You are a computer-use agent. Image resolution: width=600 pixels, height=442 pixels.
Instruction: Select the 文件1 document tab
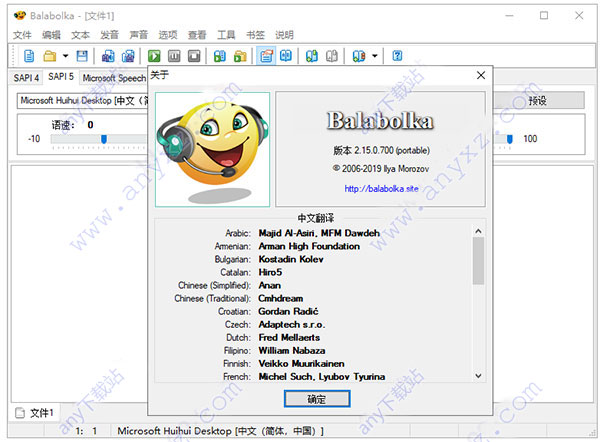[35, 413]
